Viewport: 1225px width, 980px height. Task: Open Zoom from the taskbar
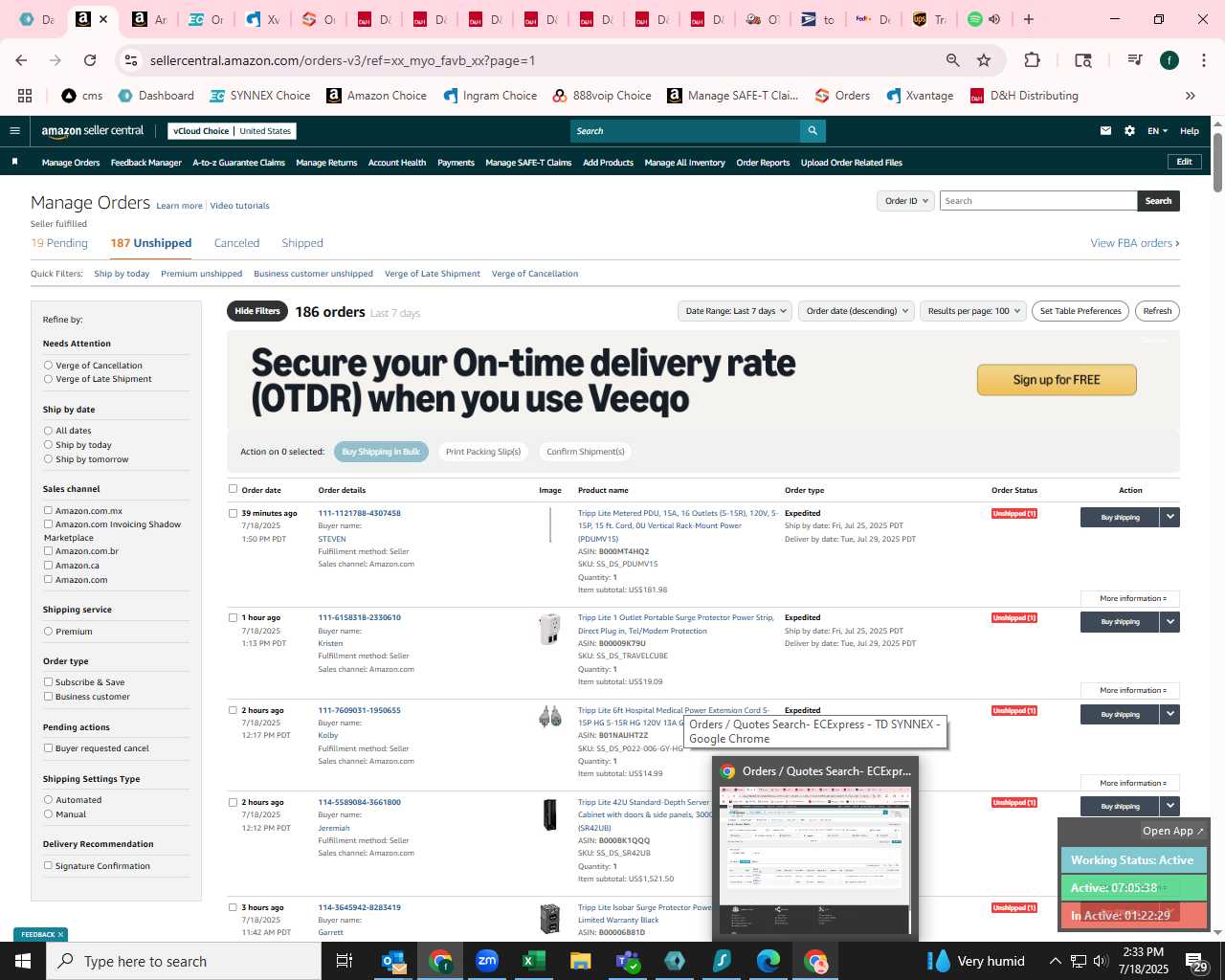487,961
